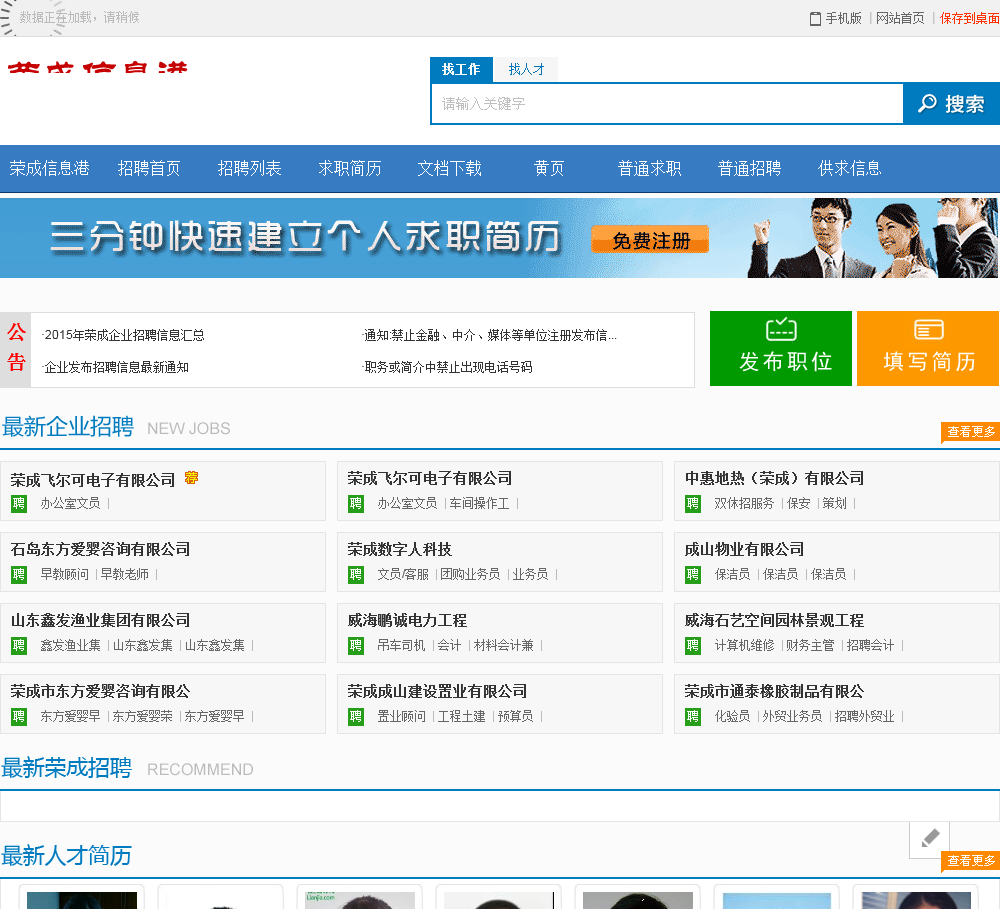This screenshot has height=909, width=1000.
Task: Click the 置业顾问 job link
Action: click(401, 716)
